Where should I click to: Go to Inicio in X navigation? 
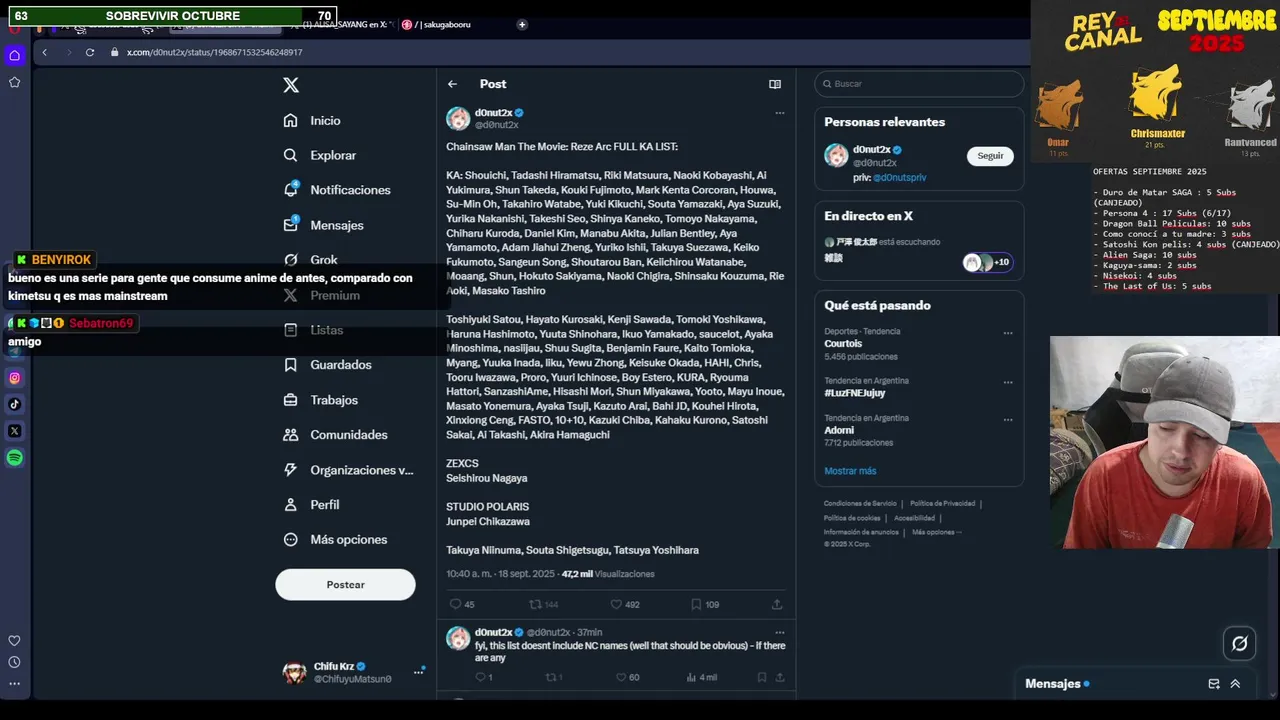(x=312, y=120)
